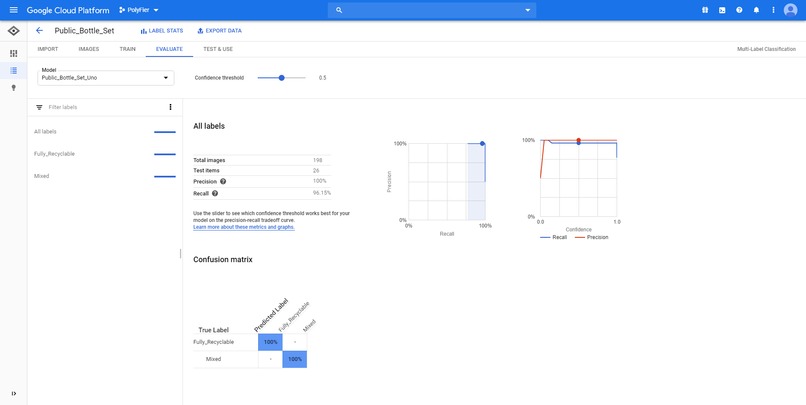
Task: Click the Mixed 100% confusion matrix cell
Action: (295, 359)
